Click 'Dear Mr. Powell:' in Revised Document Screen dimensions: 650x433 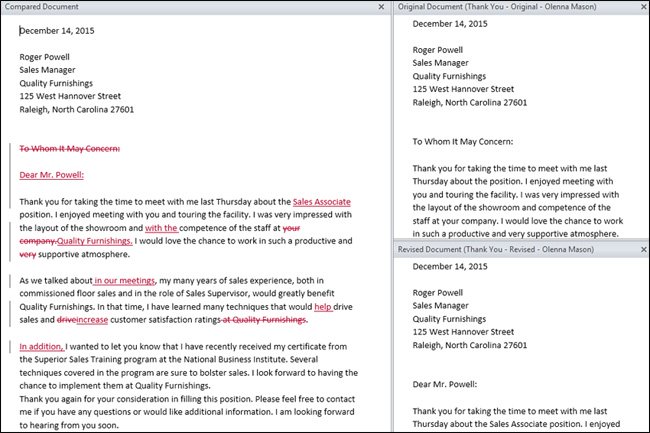[445, 383]
